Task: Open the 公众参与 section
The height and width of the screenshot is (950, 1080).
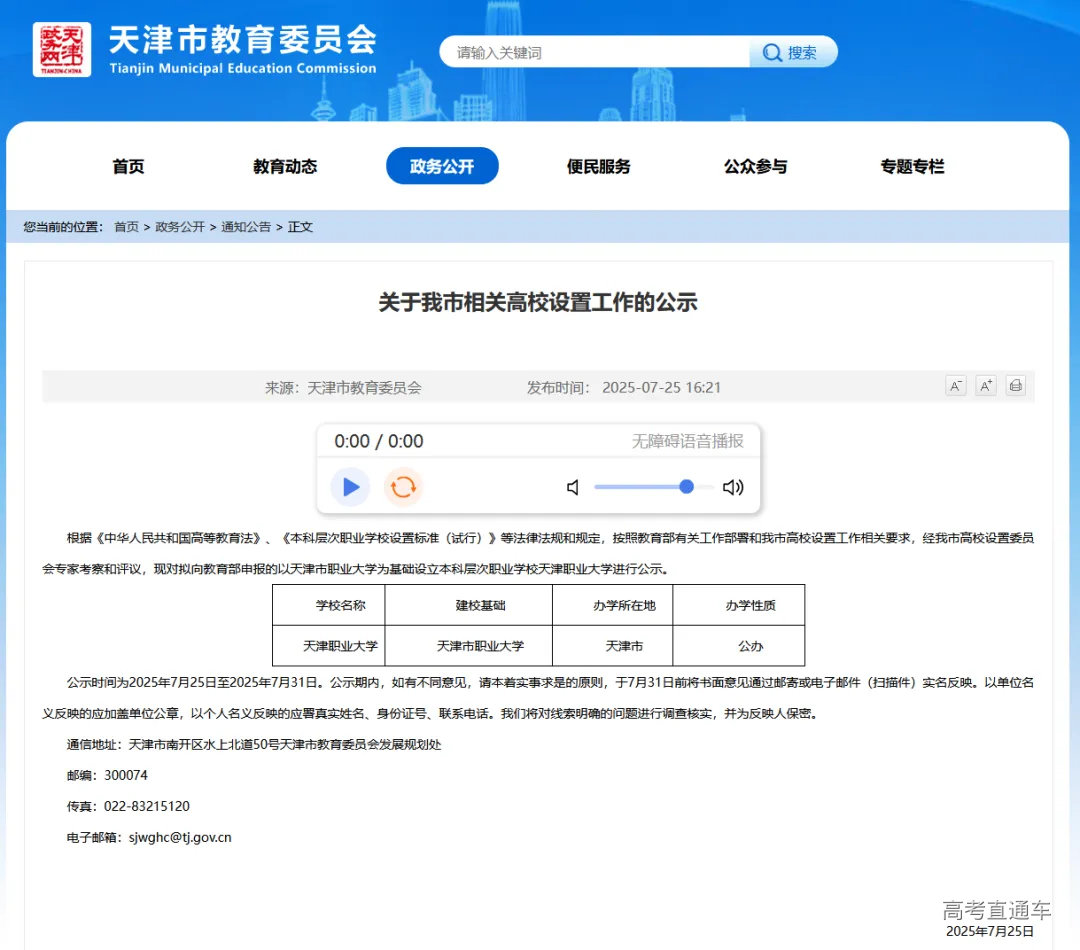Action: (x=755, y=166)
